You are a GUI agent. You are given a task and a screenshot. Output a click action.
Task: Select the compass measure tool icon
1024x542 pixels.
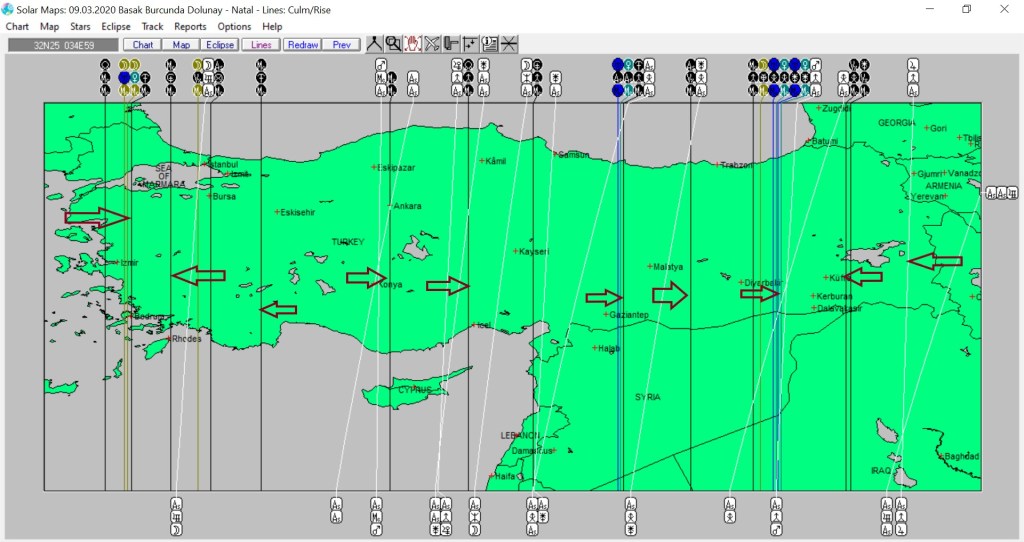373,44
